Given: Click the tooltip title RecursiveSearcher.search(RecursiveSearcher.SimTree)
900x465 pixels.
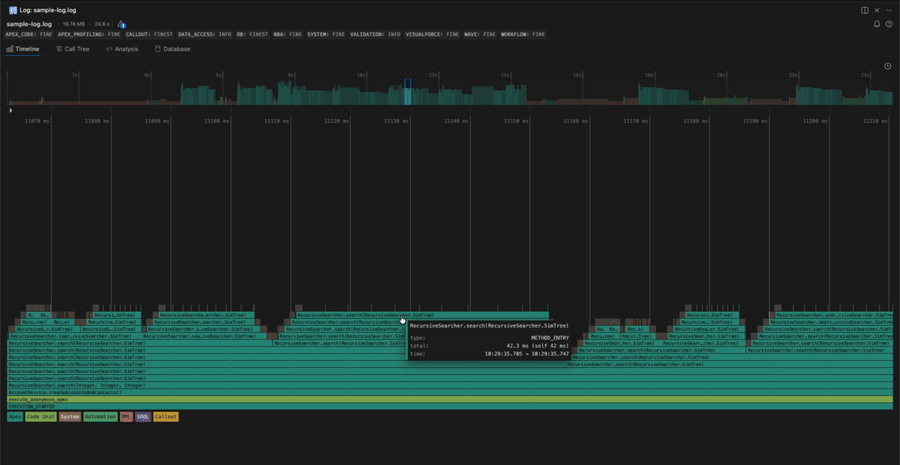Looking at the screenshot, I should click(x=490, y=326).
